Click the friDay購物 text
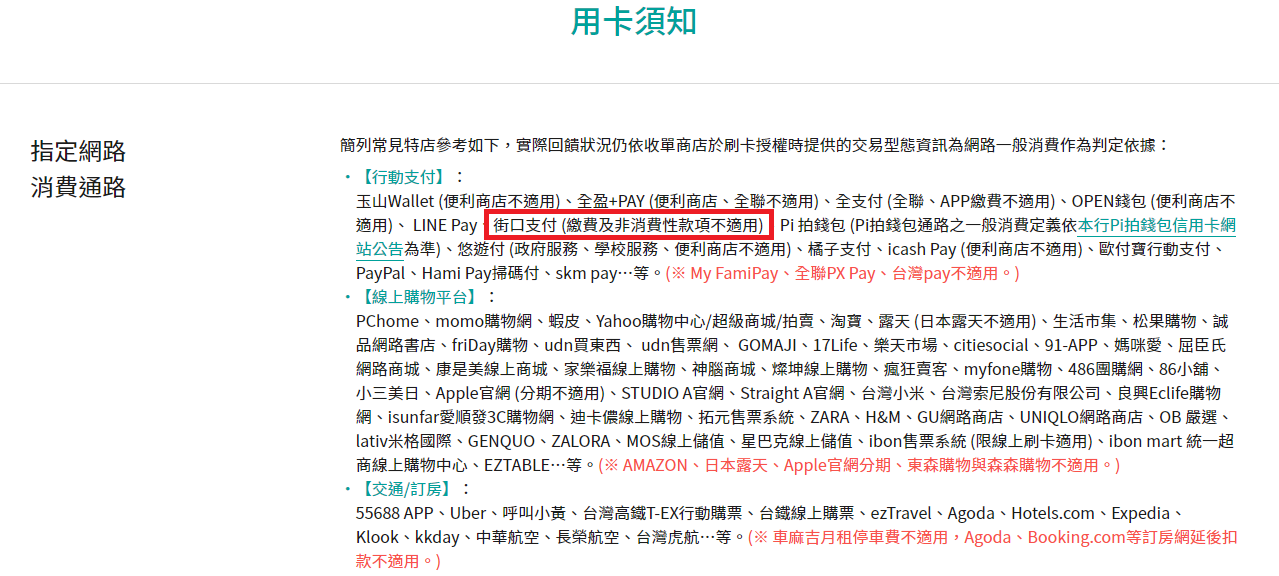The width and height of the screenshot is (1279, 576). pos(490,345)
